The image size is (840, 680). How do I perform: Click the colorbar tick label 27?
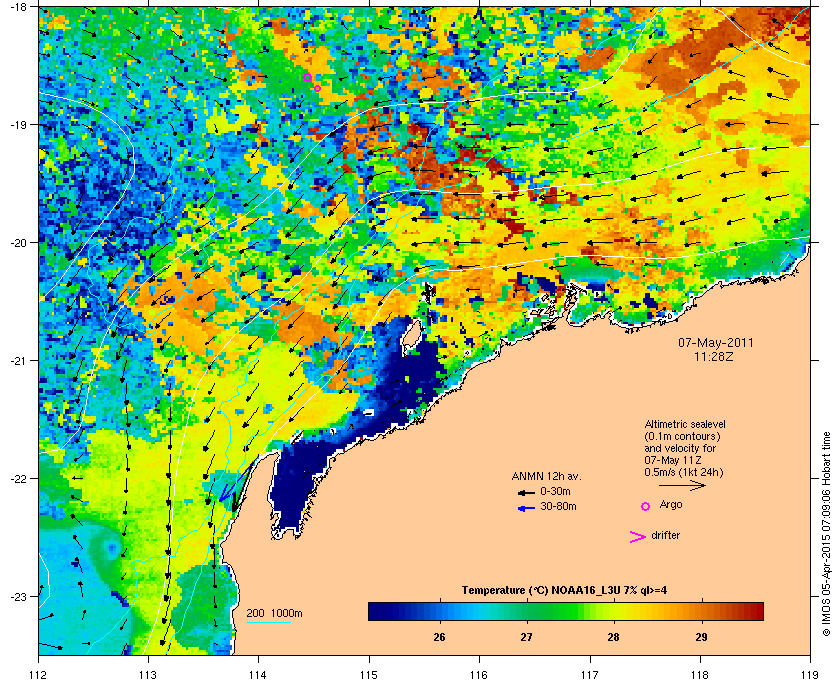[527, 638]
